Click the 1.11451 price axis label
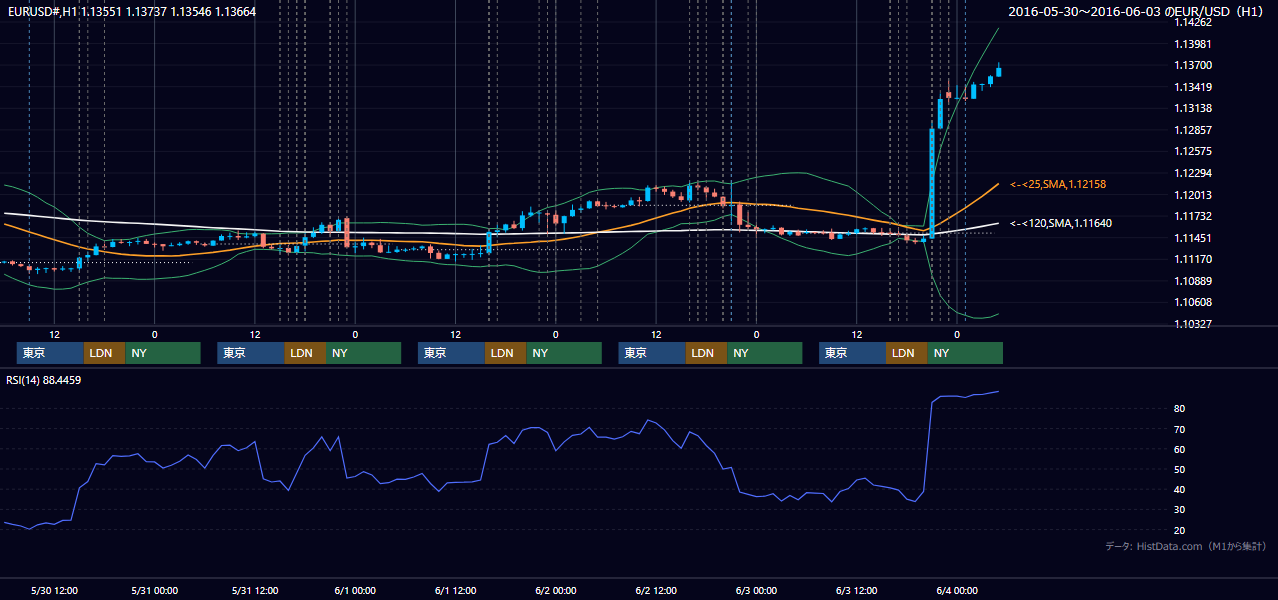 (x=1193, y=238)
